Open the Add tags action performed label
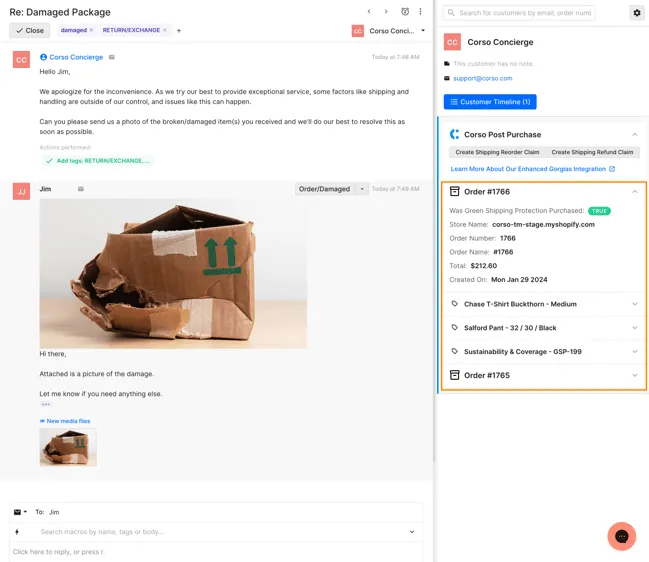Viewport: 649px width, 562px height. click(x=98, y=161)
